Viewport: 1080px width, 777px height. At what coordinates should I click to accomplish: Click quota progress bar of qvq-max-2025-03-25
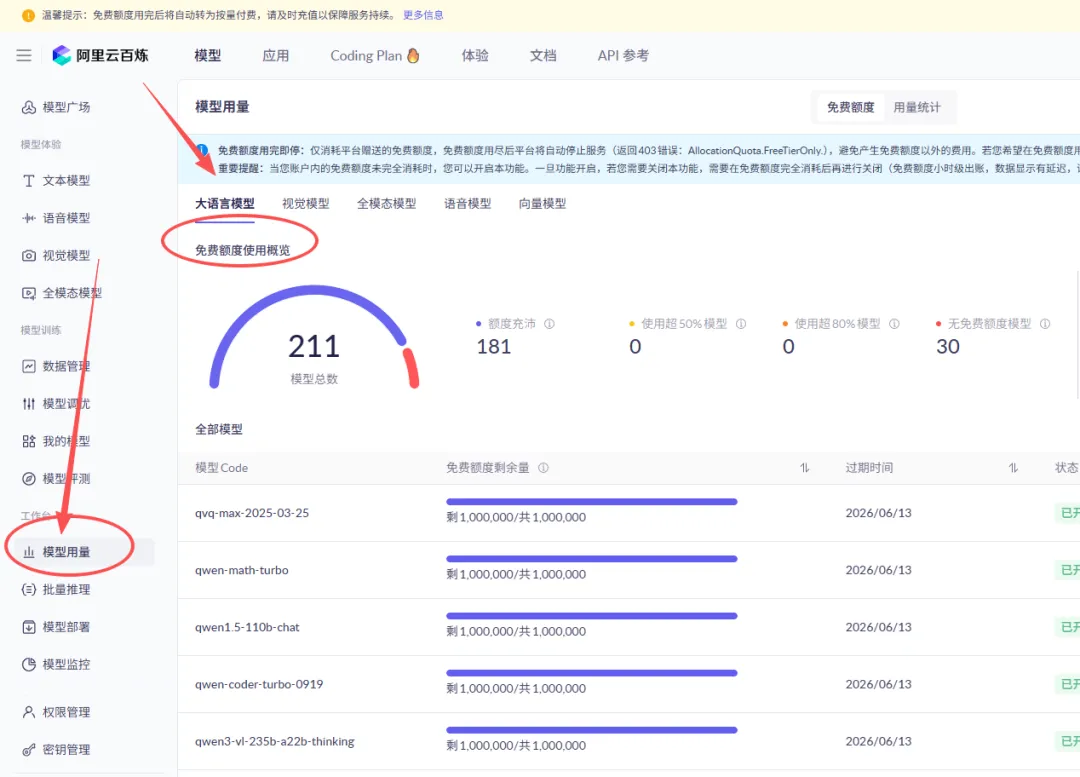click(x=592, y=502)
